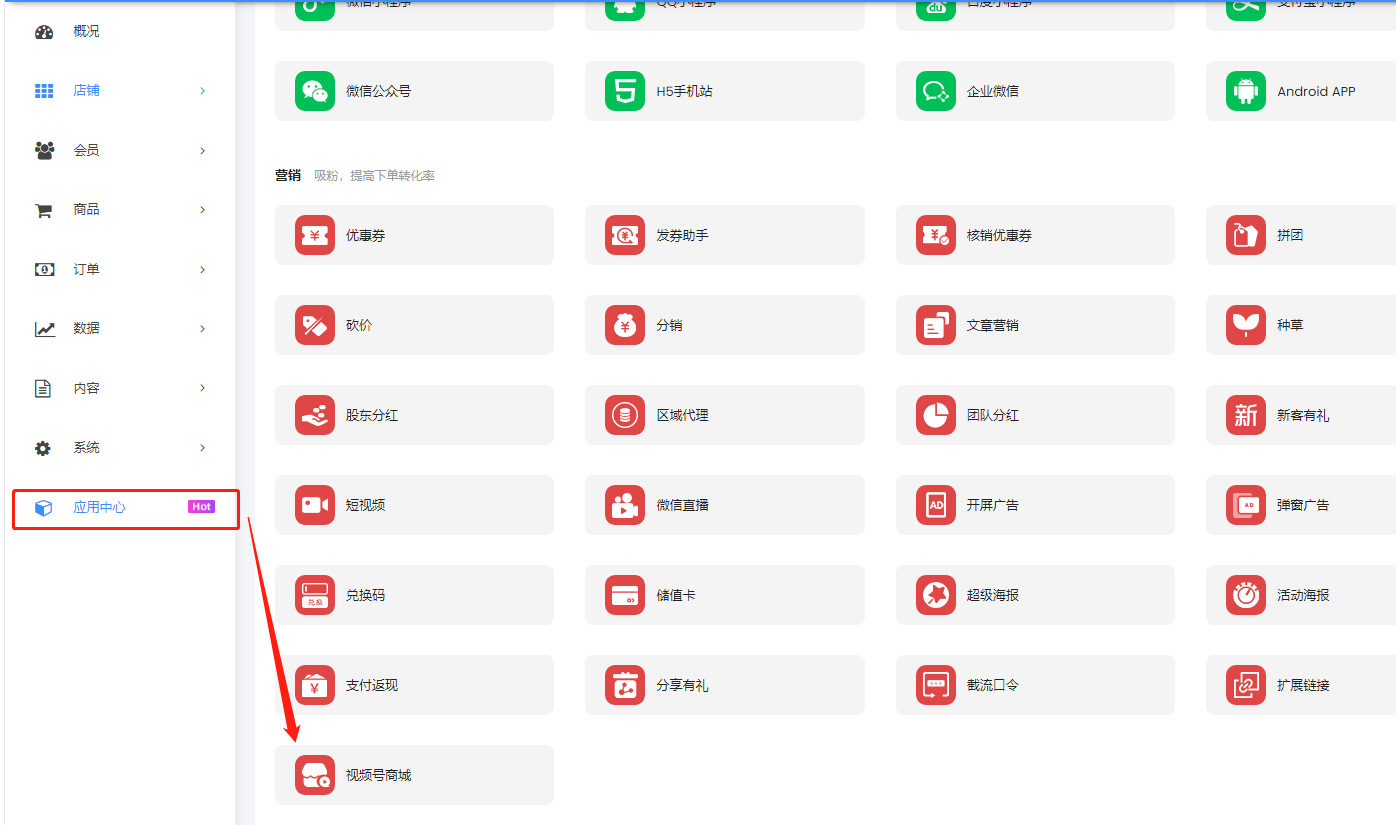Expand the 系统 sidebar chevron
This screenshot has width=1396, height=825.
202,448
